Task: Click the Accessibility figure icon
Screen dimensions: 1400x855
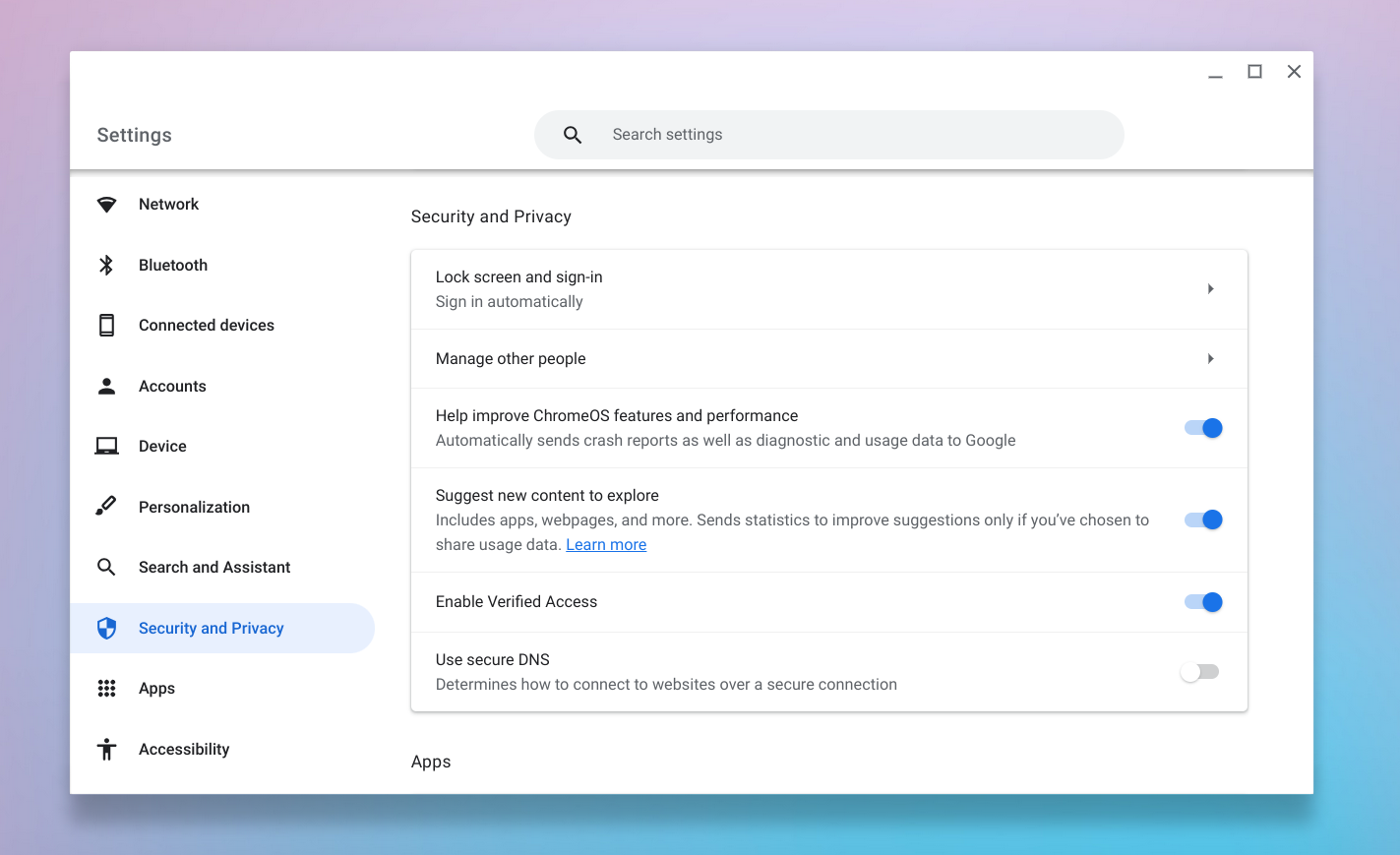Action: click(106, 749)
